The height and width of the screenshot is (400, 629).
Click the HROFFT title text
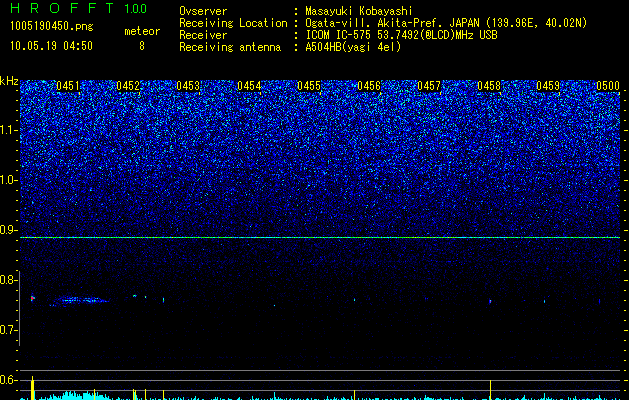62,8
